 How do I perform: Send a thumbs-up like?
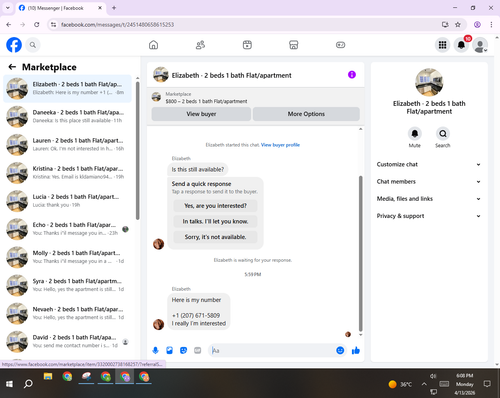pos(356,350)
